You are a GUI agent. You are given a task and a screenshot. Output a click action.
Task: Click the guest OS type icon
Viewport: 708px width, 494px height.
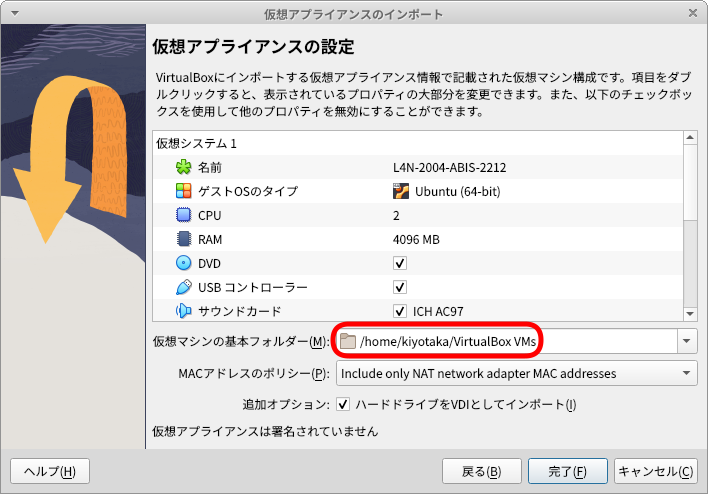(x=183, y=191)
